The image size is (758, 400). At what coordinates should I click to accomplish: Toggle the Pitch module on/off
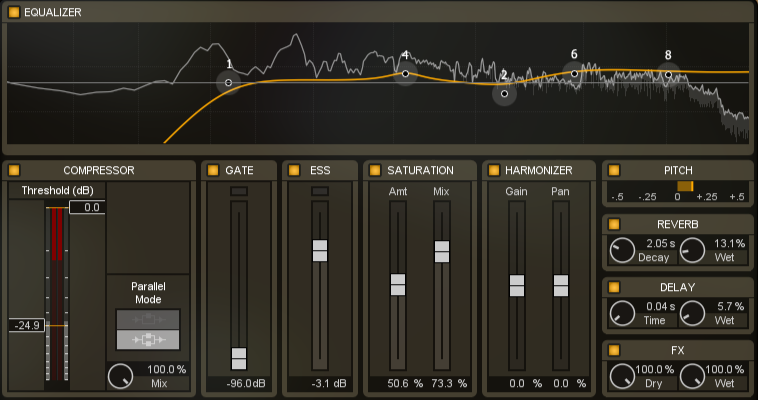coord(614,170)
